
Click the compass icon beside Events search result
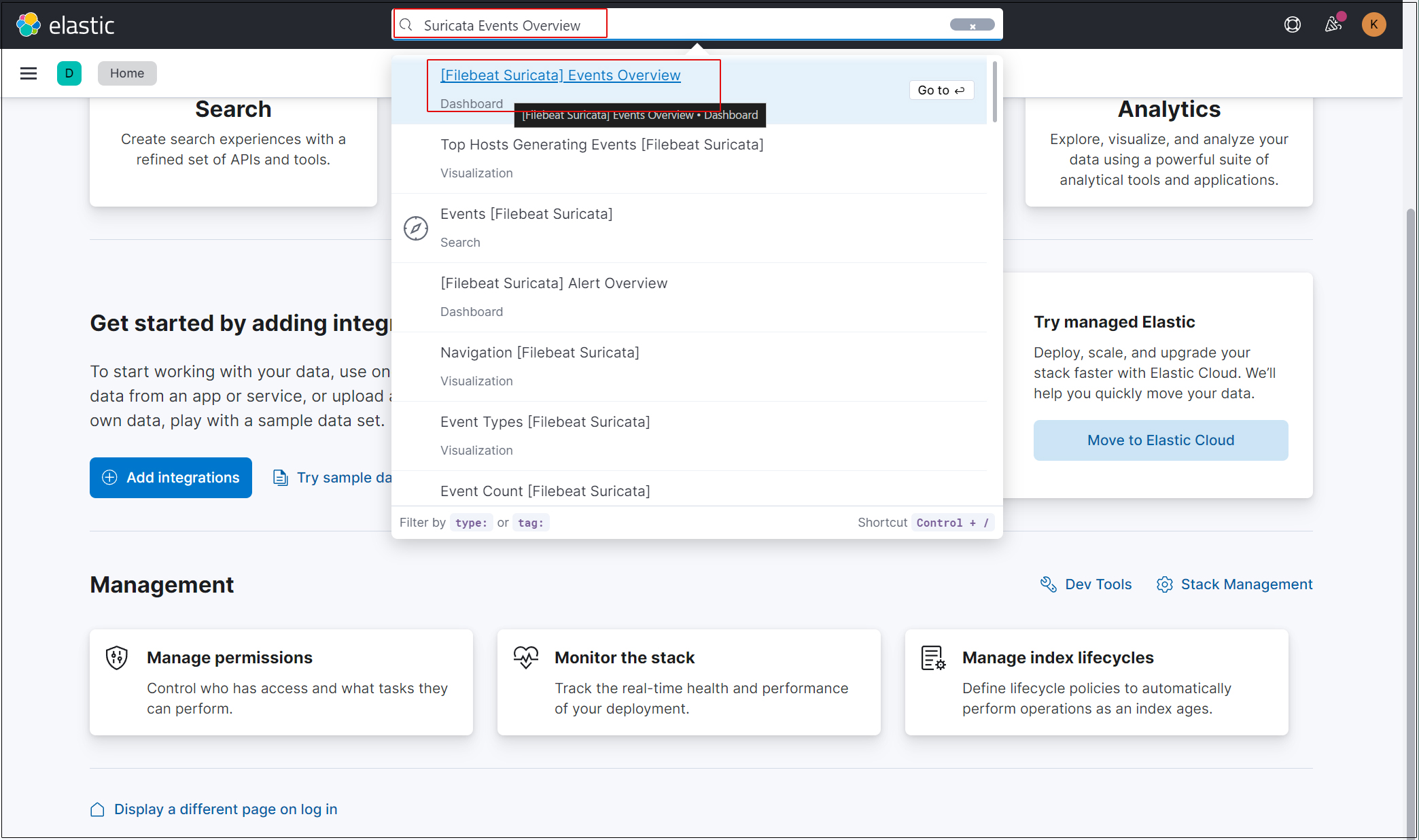pyautogui.click(x=416, y=228)
